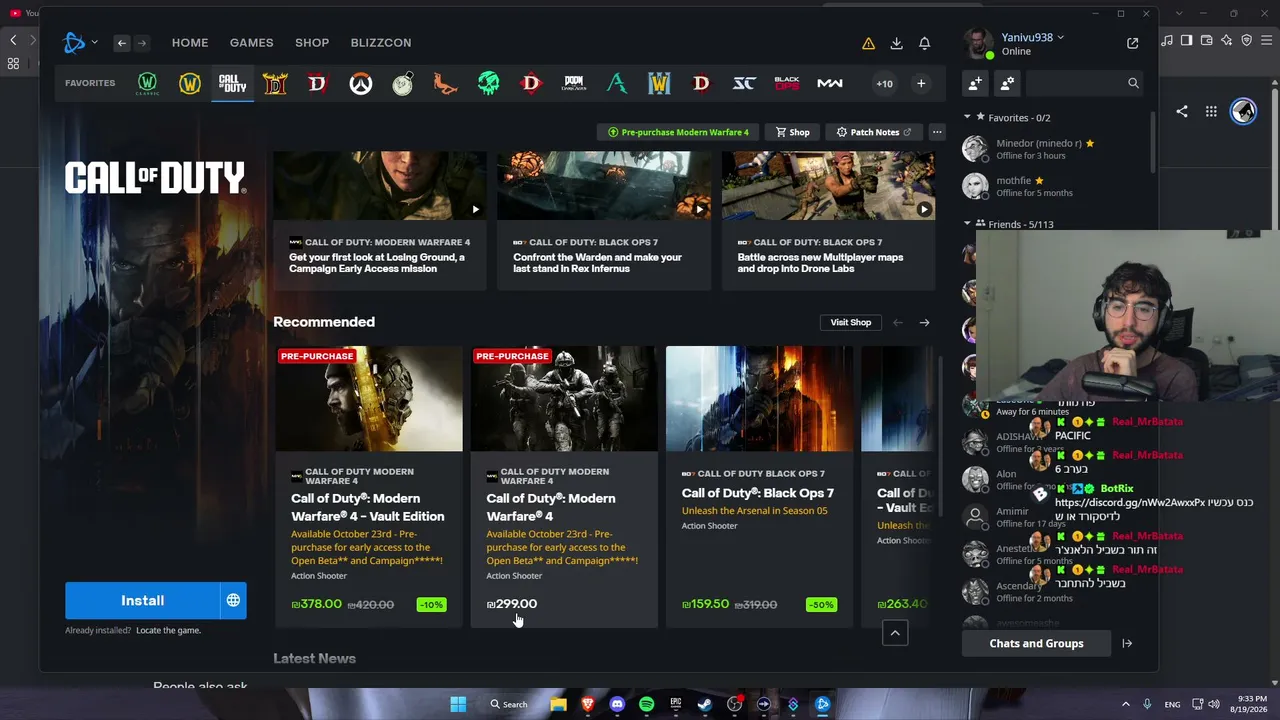Viewport: 1280px width, 720px height.
Task: Open the Drone Labs multiplayer maps news
Action: click(829, 221)
